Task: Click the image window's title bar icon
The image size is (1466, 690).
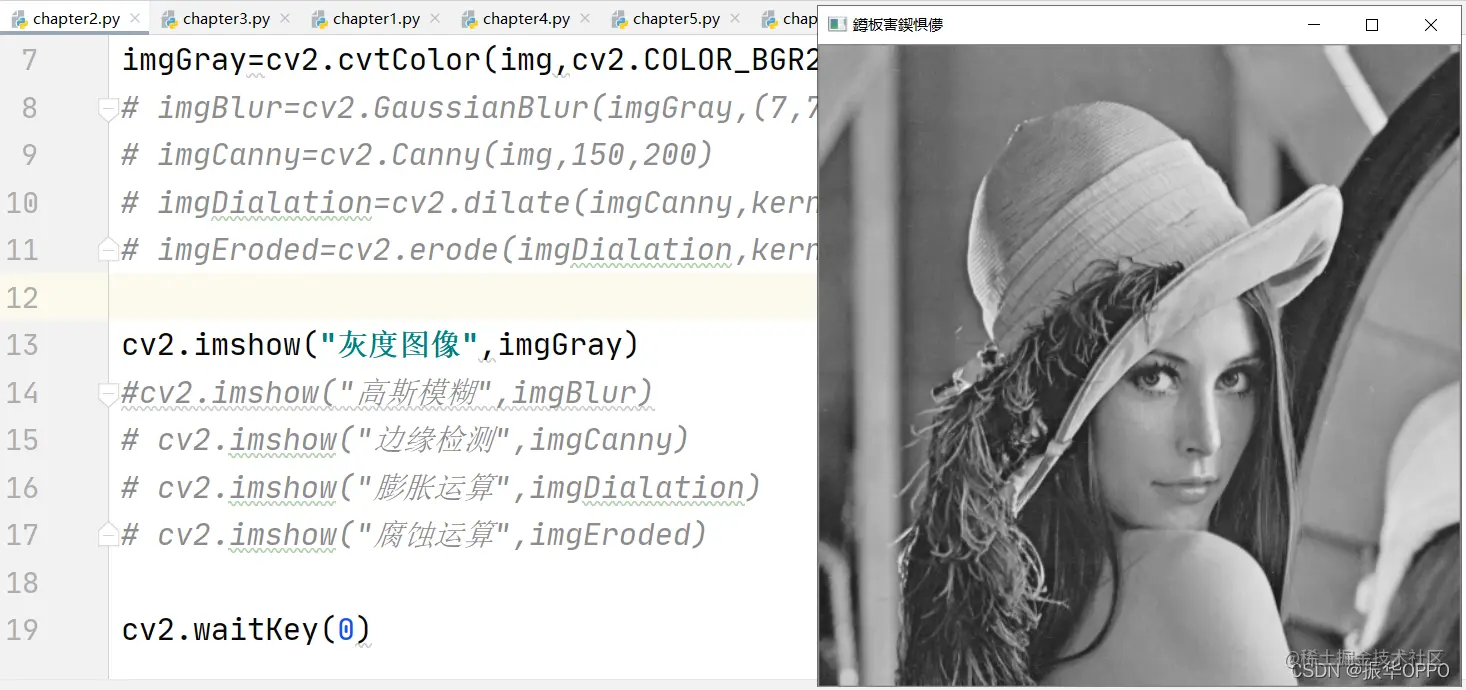Action: (x=837, y=25)
